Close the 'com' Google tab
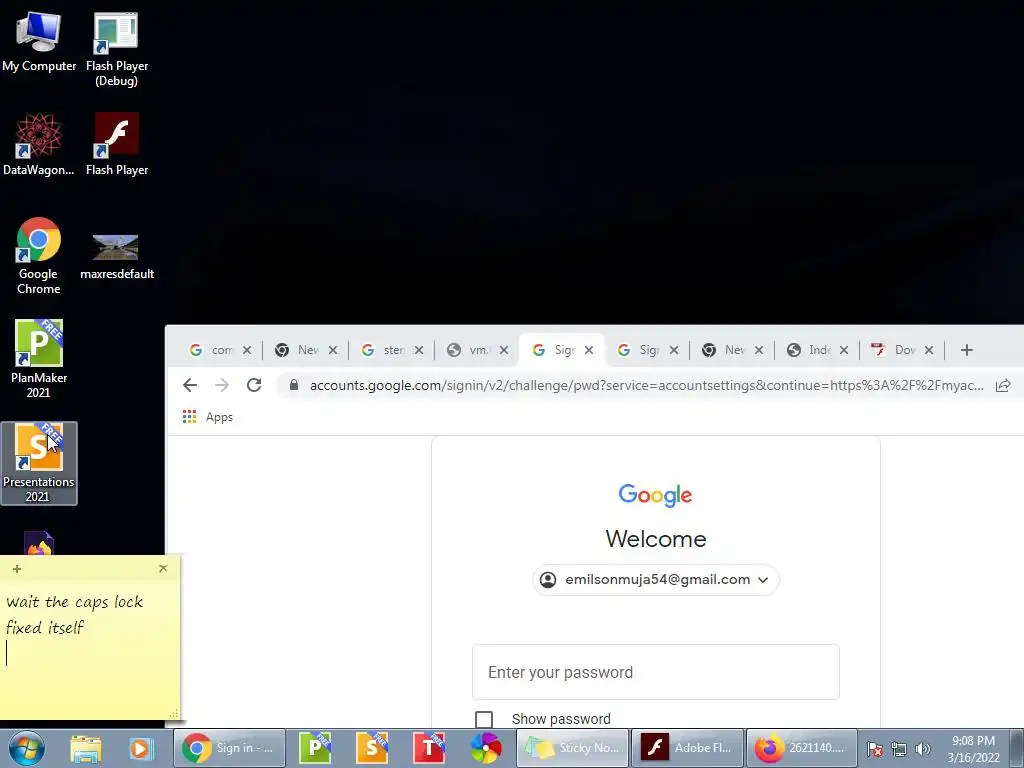This screenshot has width=1024, height=768. click(x=247, y=350)
